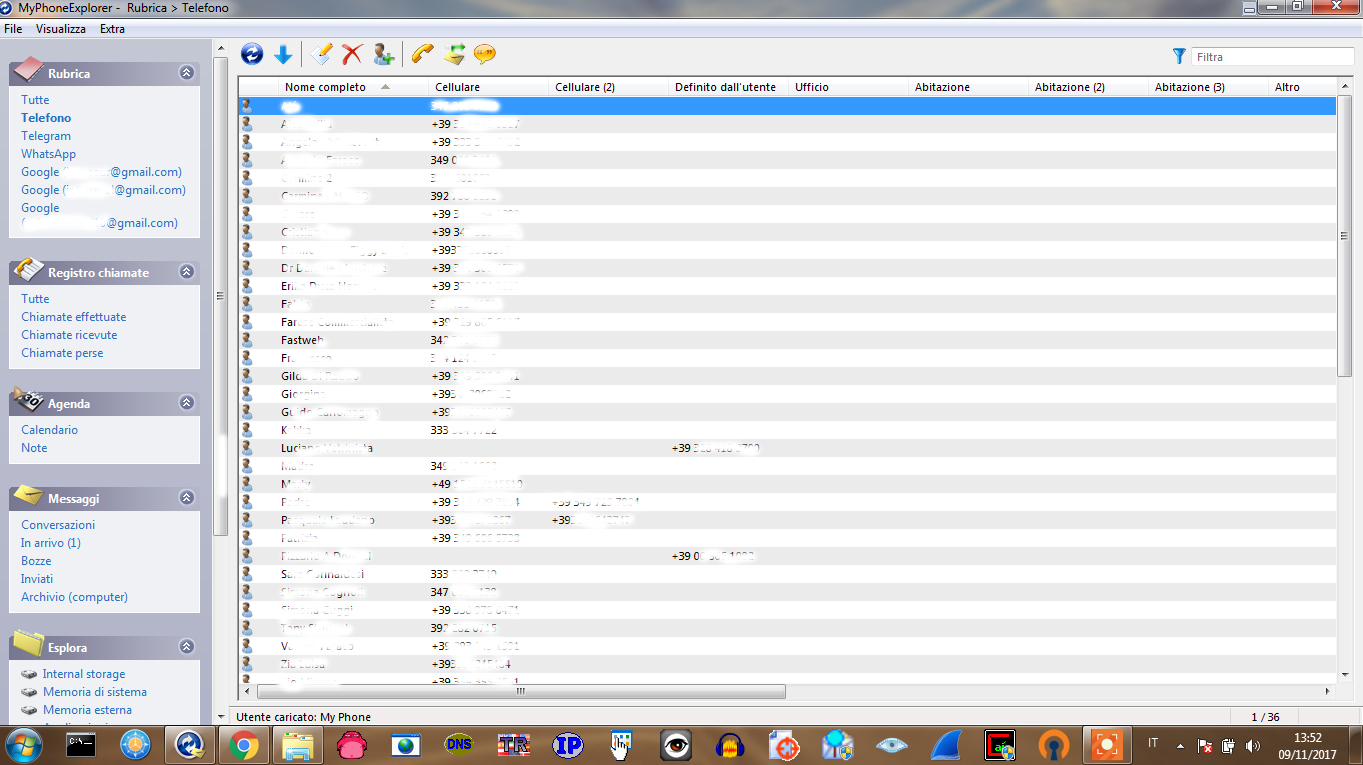The image size is (1363, 765).
Task: Open In arrivo (1) messages
Action: pyautogui.click(x=51, y=543)
